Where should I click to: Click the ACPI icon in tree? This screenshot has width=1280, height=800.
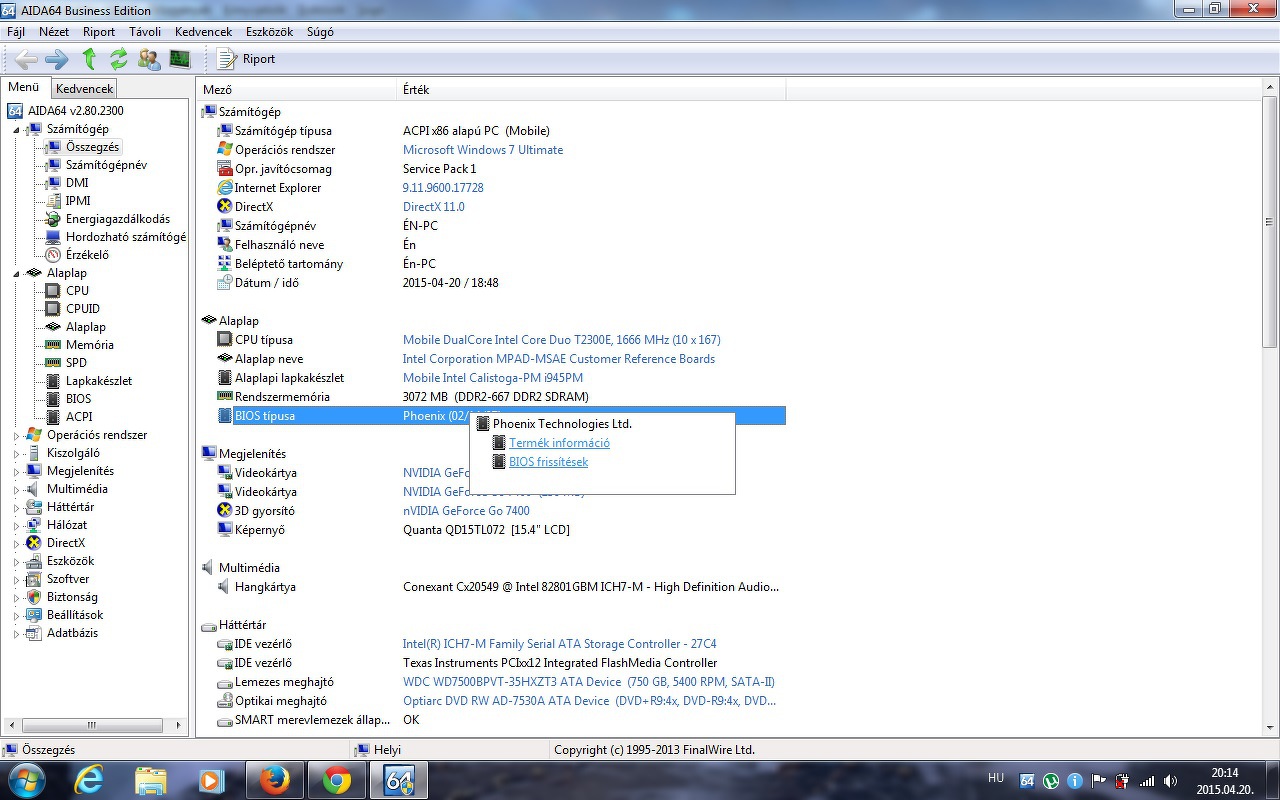tap(54, 417)
